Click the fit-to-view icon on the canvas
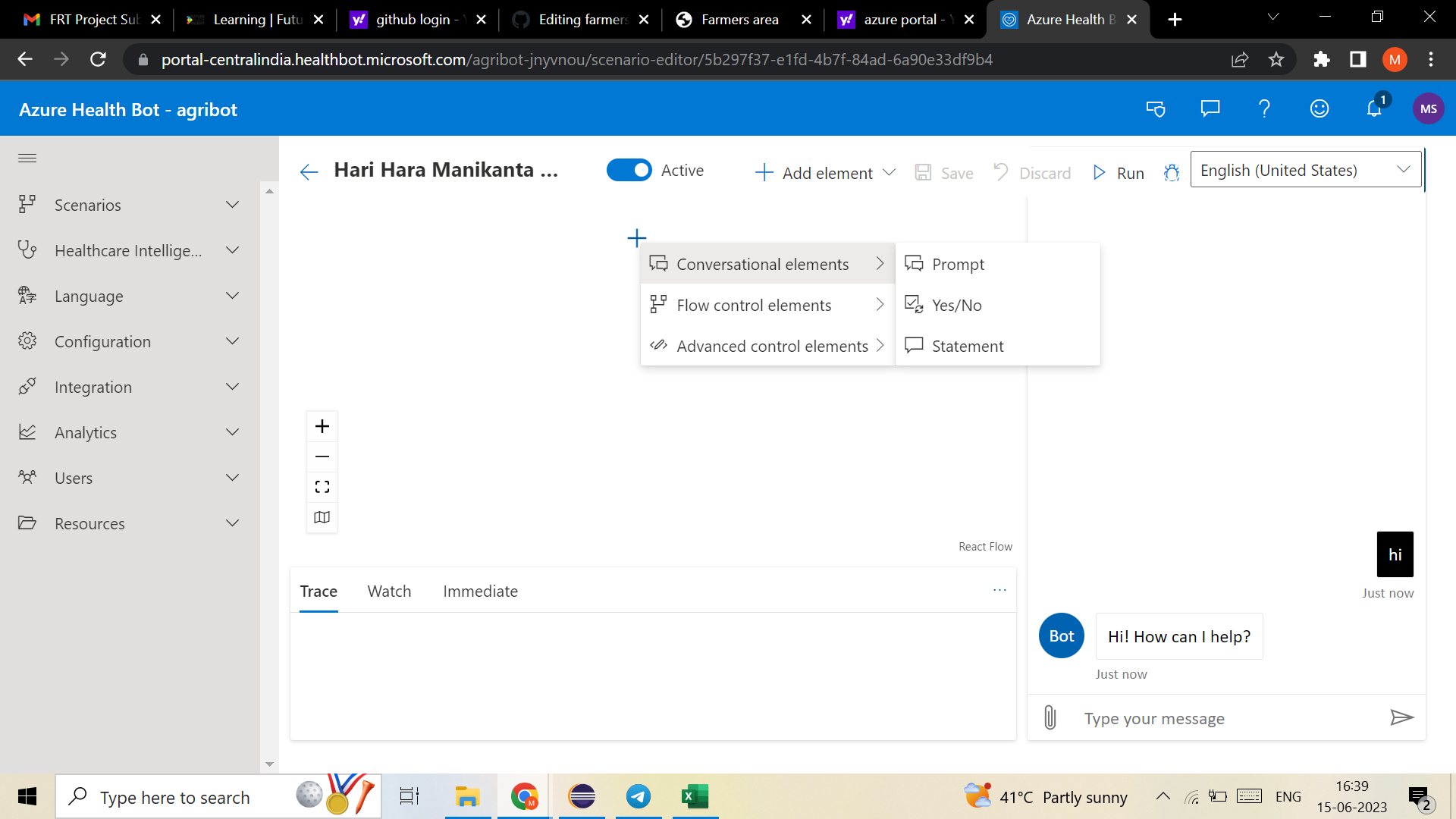The image size is (1456, 819). 322,486
